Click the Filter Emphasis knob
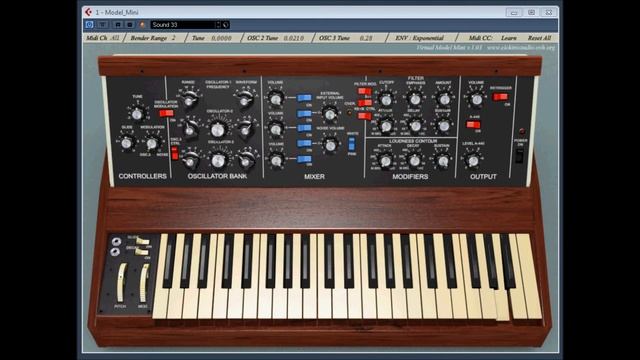640x360 pixels. [x=415, y=99]
